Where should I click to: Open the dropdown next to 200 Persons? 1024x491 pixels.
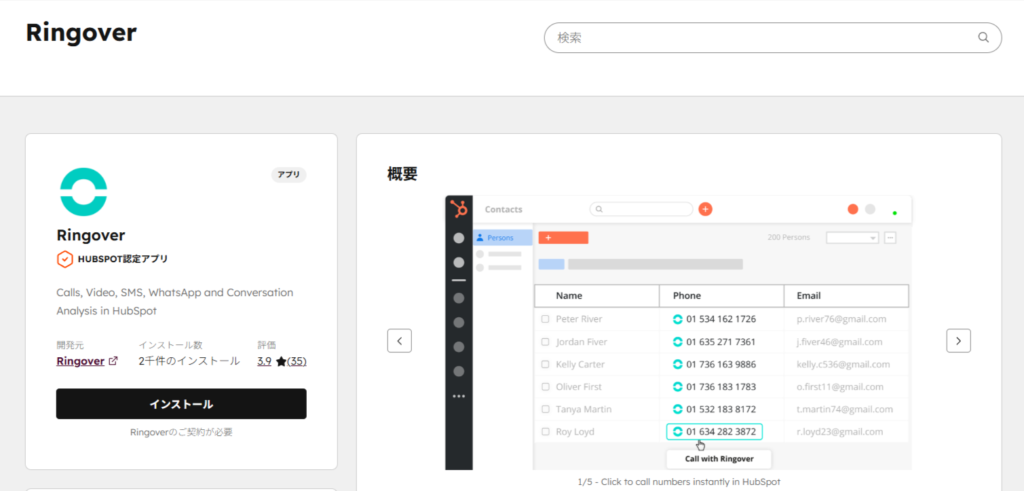coord(852,238)
